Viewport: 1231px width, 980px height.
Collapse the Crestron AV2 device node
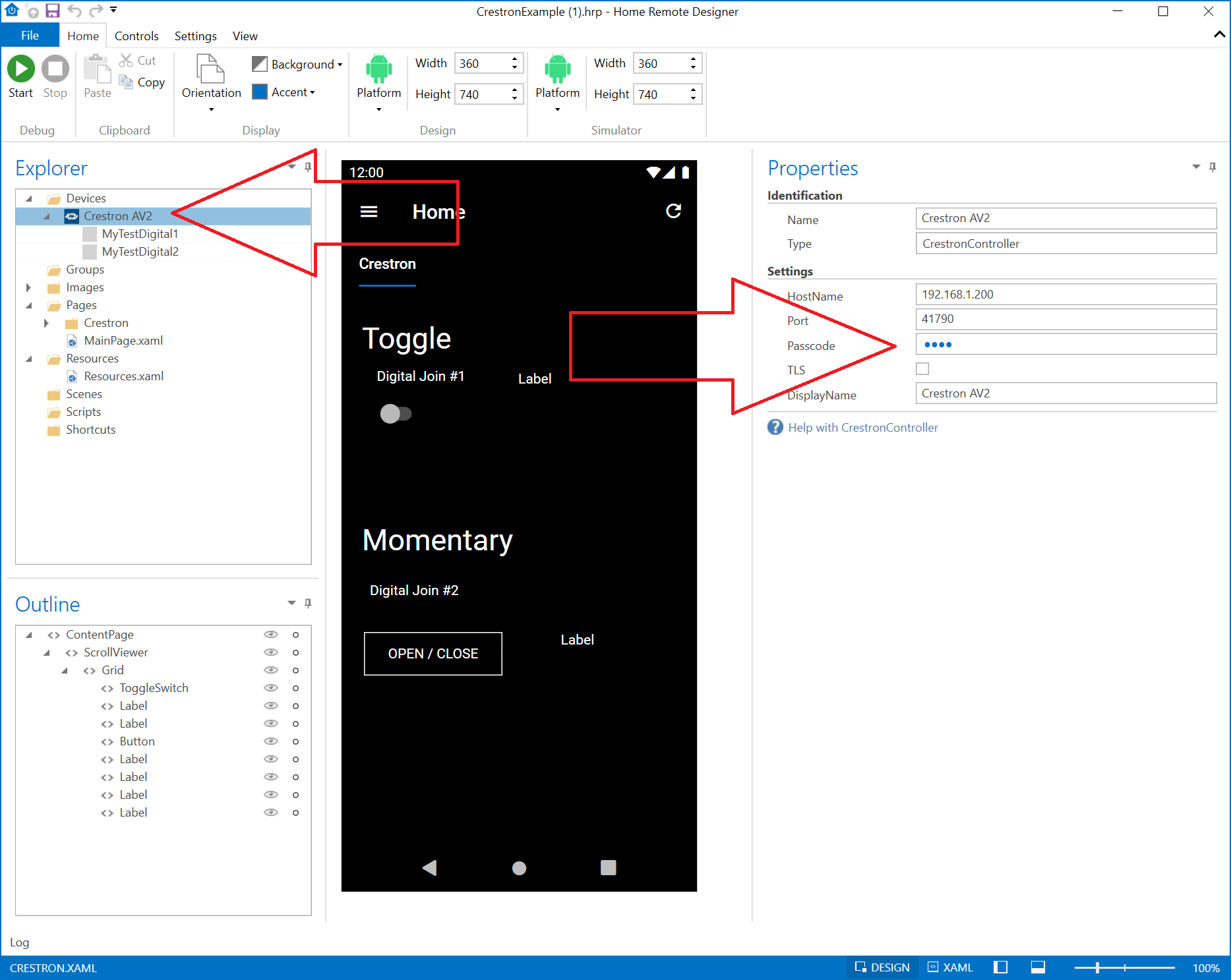[x=46, y=216]
